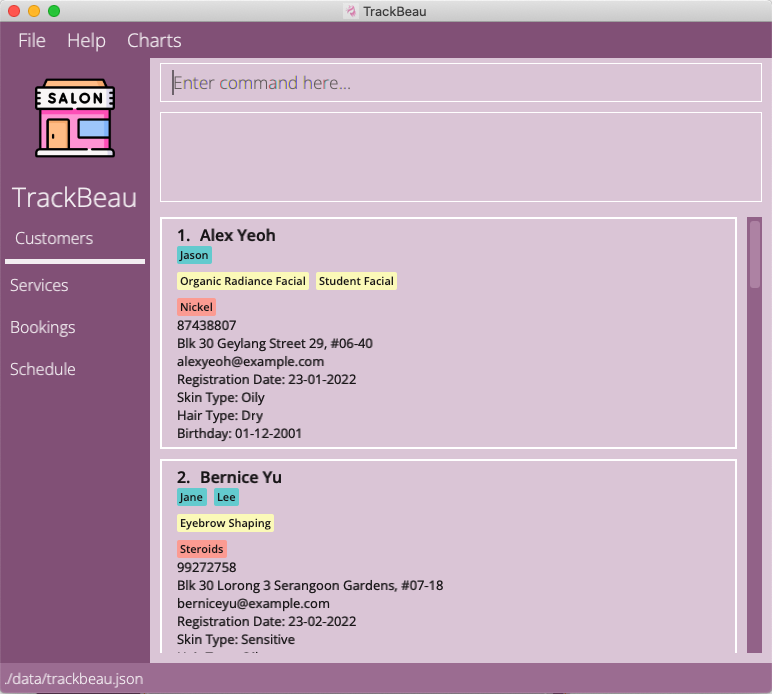Image resolution: width=772 pixels, height=694 pixels.
Task: Select the Alex Yeoh customer card
Action: tap(448, 333)
